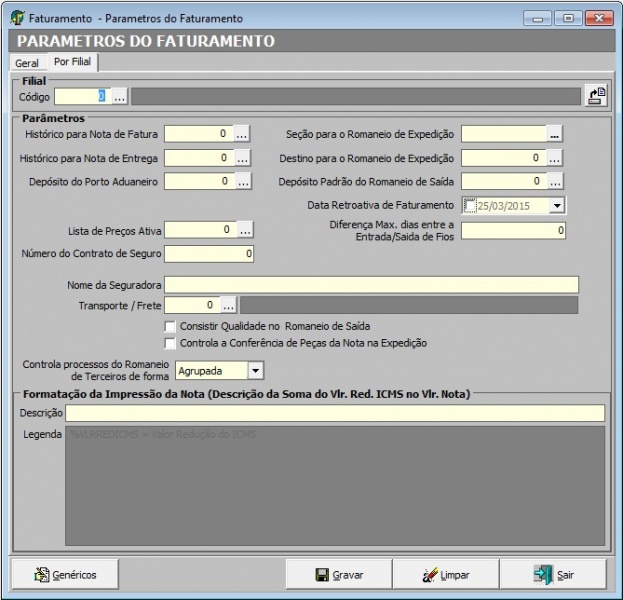The height and width of the screenshot is (600, 623).
Task: Open lookup for Histórico para Nota de Entrega
Action: point(242,158)
